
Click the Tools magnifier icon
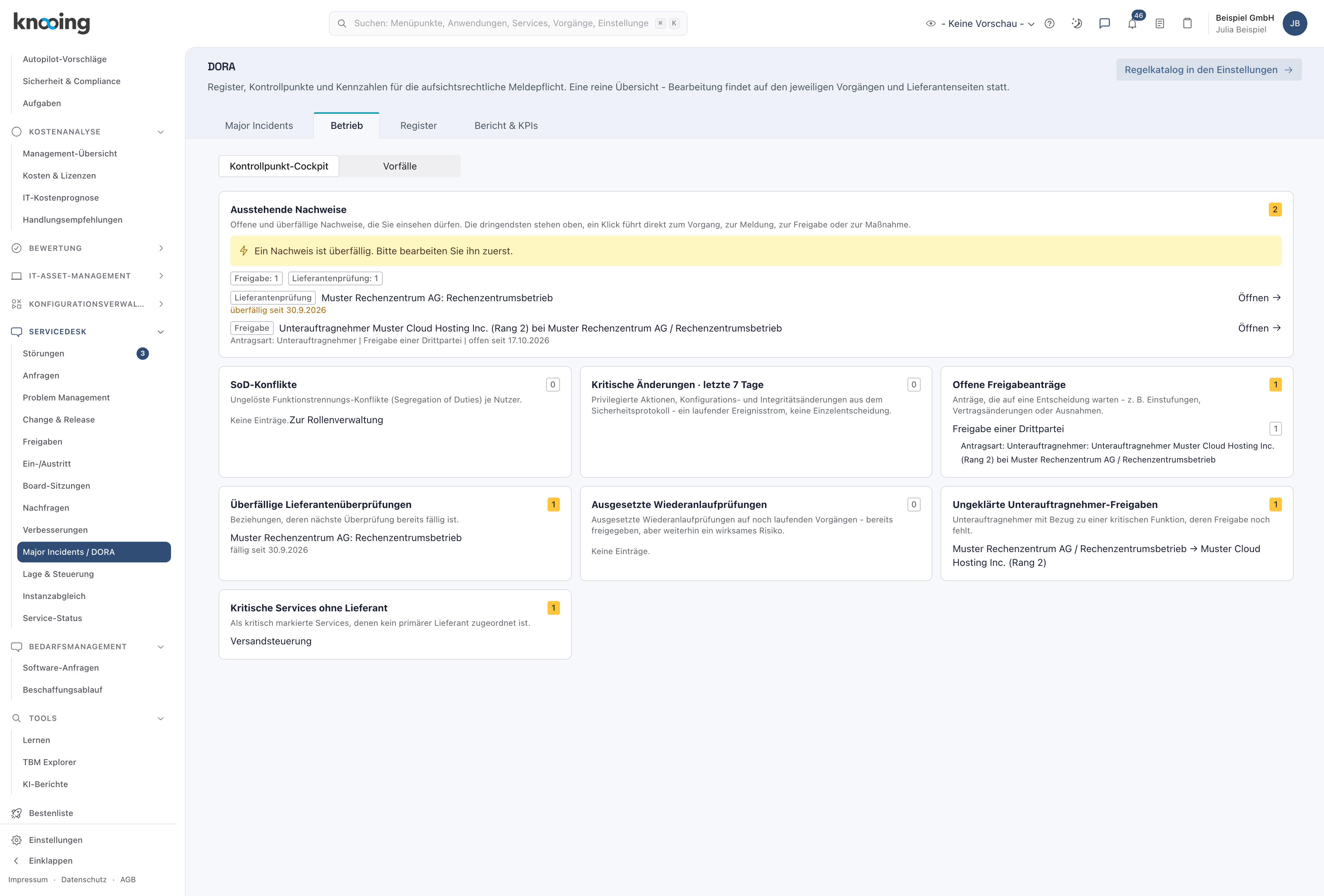coord(17,719)
